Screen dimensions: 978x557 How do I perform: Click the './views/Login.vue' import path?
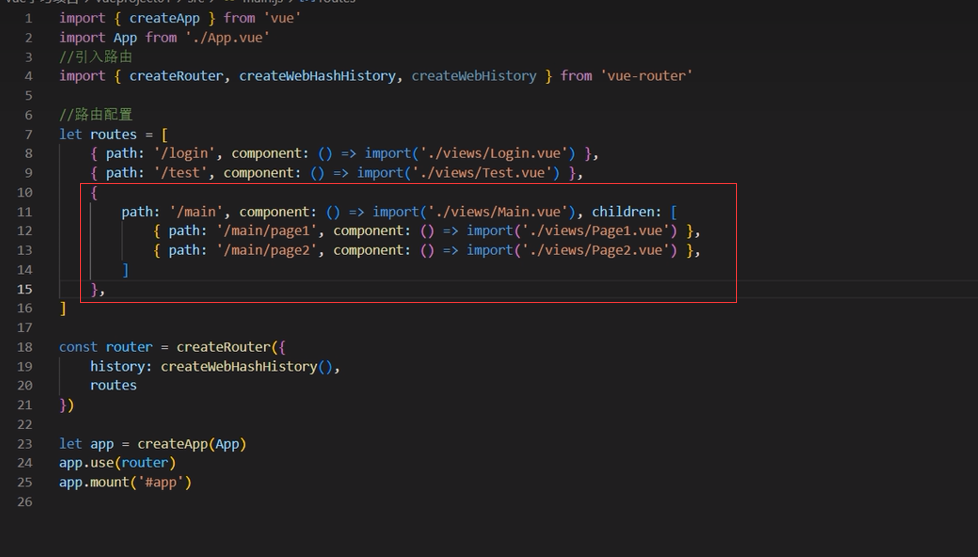click(x=497, y=153)
